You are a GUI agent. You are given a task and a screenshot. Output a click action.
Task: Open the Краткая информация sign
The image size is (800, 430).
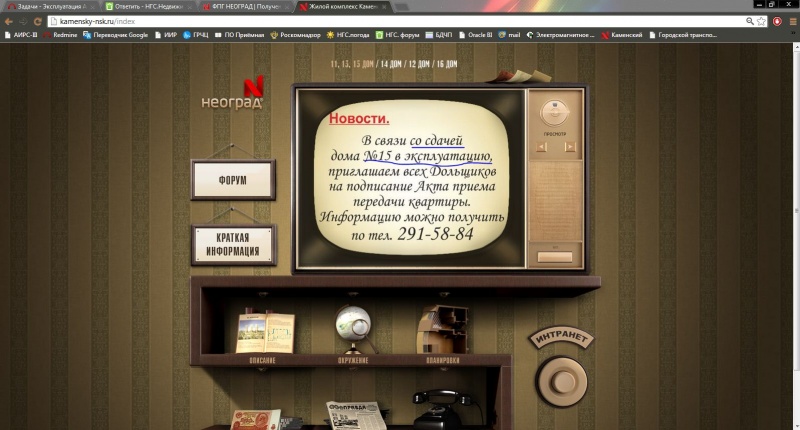click(x=233, y=244)
